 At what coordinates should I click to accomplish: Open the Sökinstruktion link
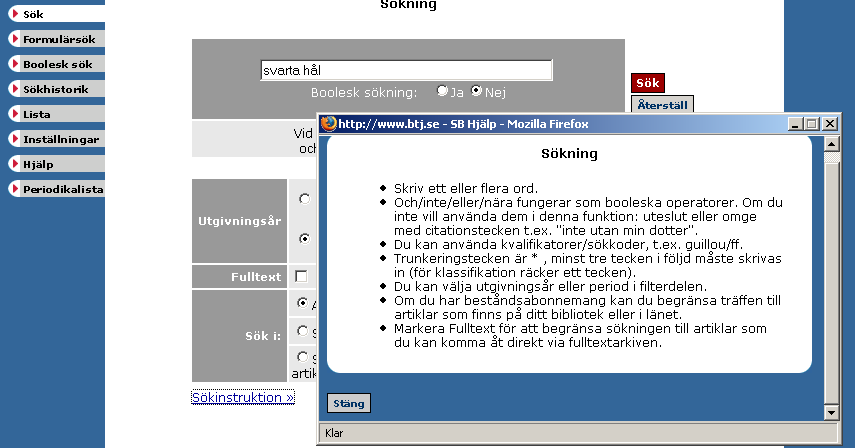(x=243, y=397)
